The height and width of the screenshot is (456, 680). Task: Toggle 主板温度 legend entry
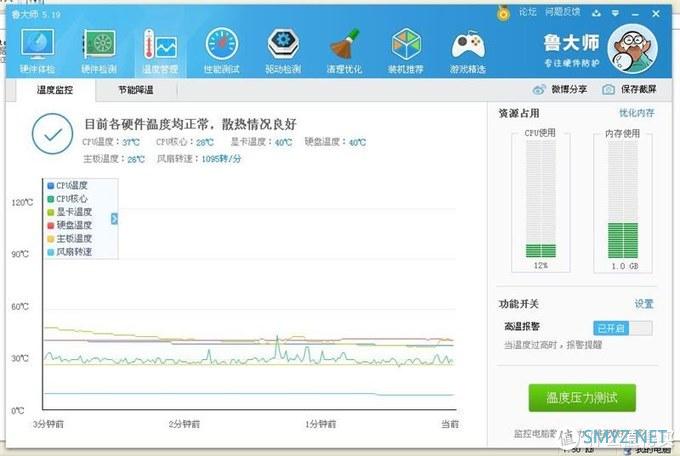69,239
